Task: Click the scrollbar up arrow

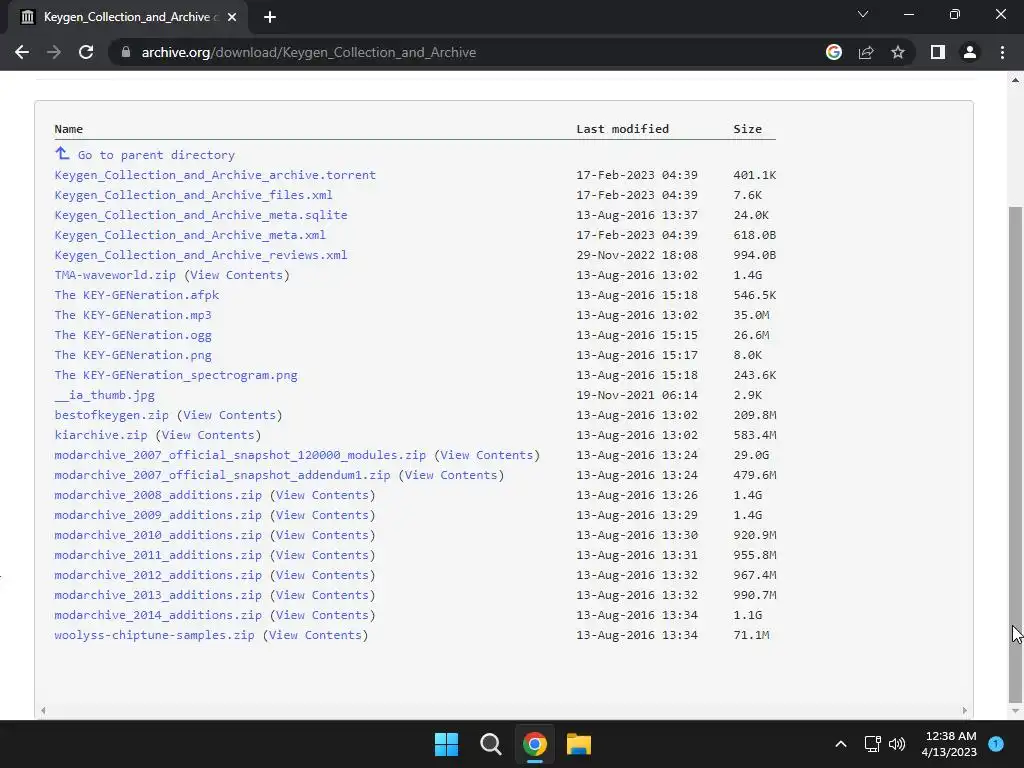Action: 1015,80
